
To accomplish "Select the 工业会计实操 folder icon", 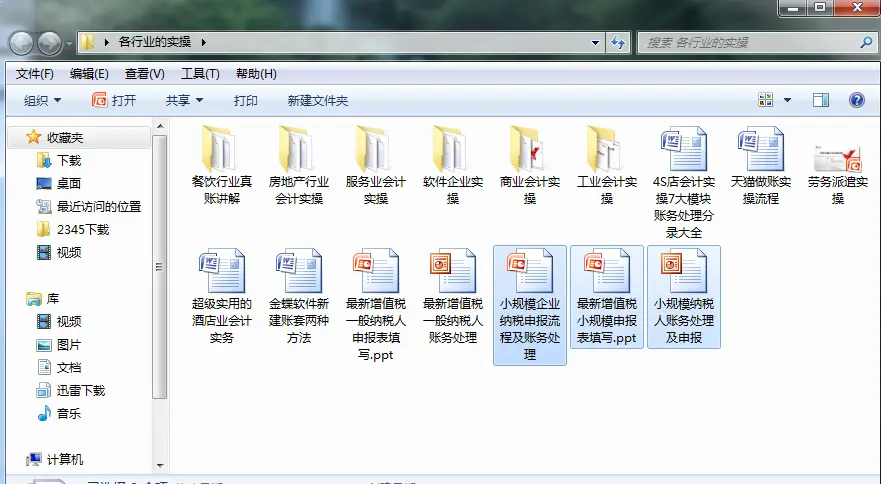I will click(x=605, y=149).
